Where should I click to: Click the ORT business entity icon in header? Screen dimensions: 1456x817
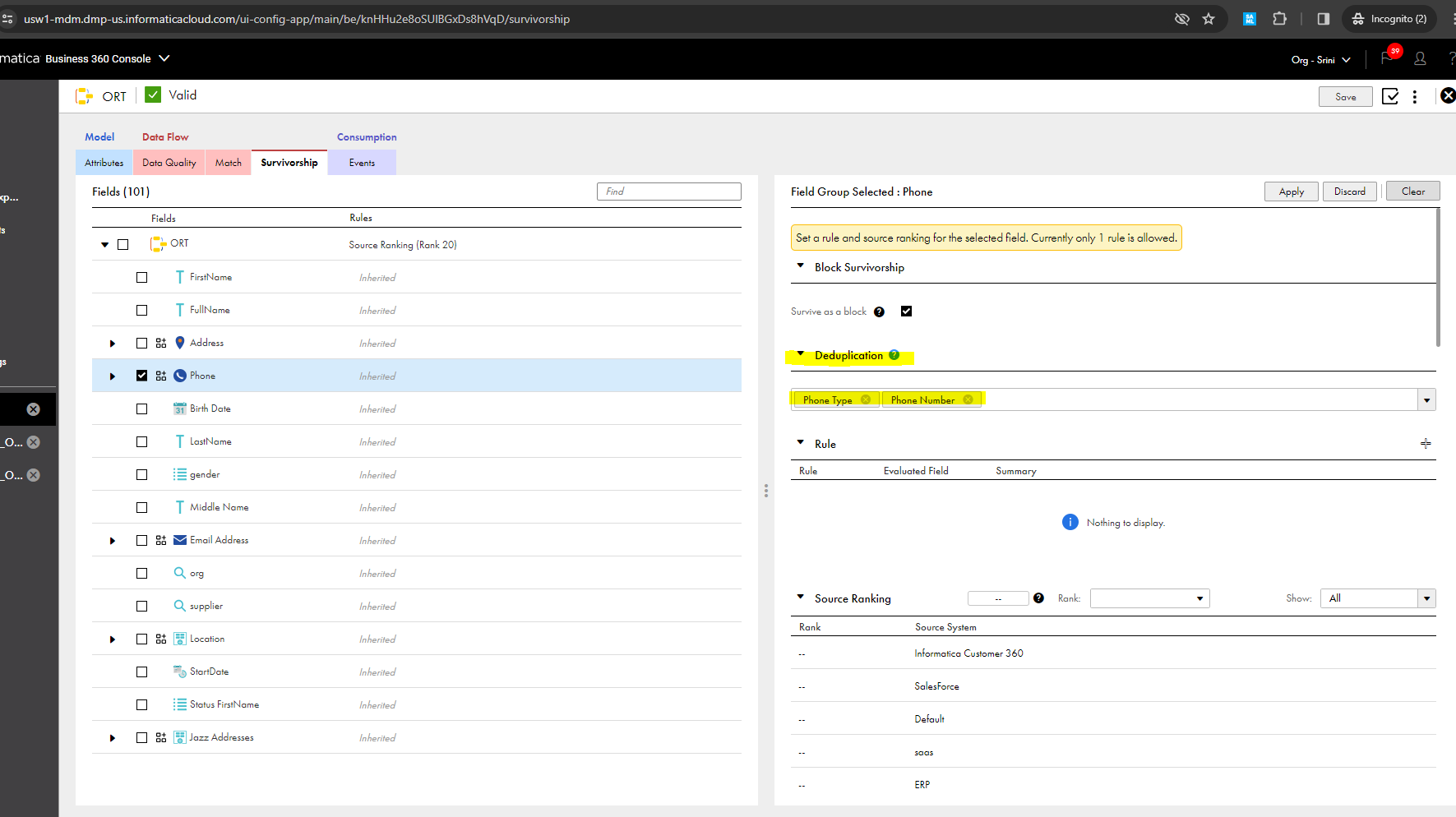[x=84, y=96]
